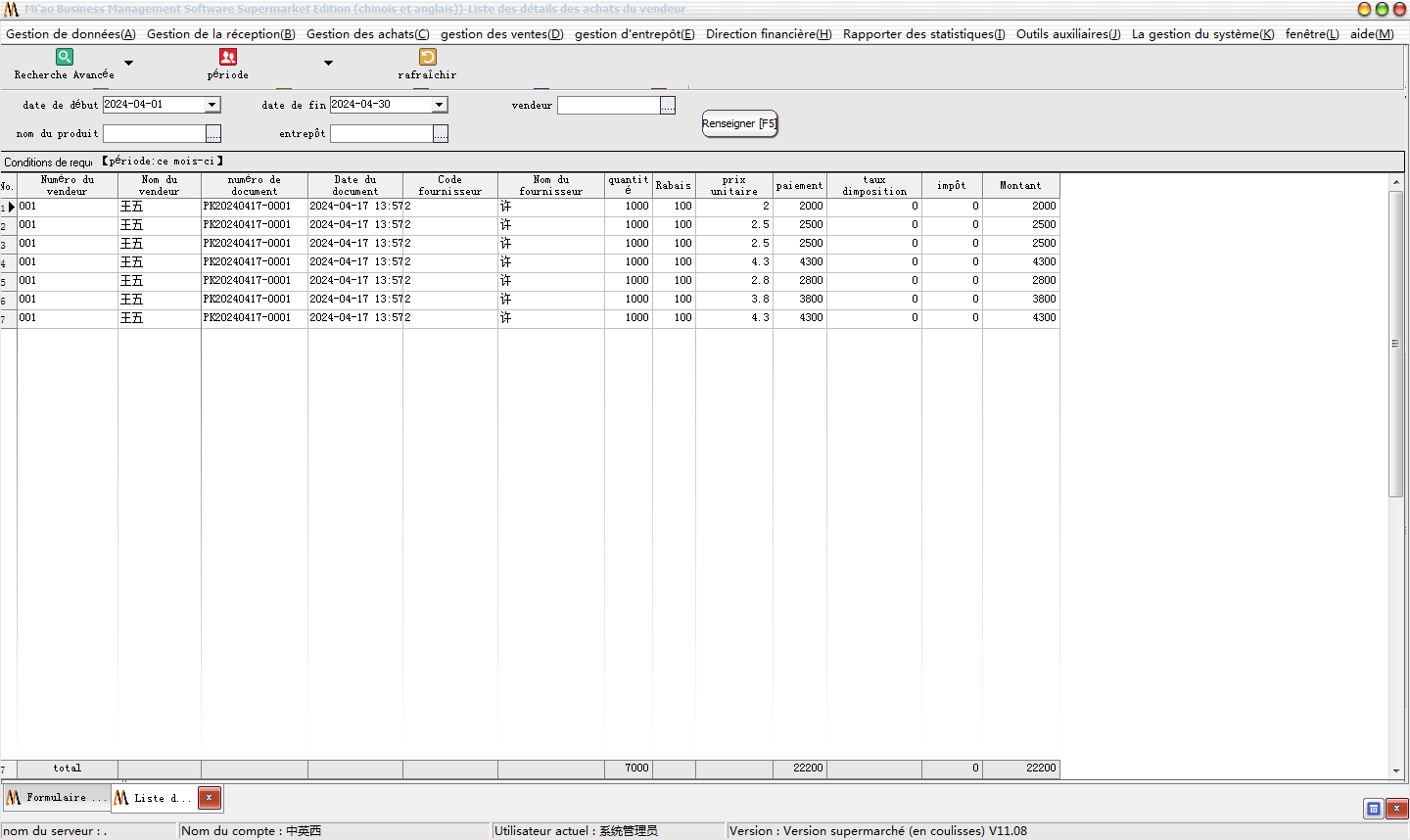
Task: Click paiement 2800 in row 5
Action: 800,281
